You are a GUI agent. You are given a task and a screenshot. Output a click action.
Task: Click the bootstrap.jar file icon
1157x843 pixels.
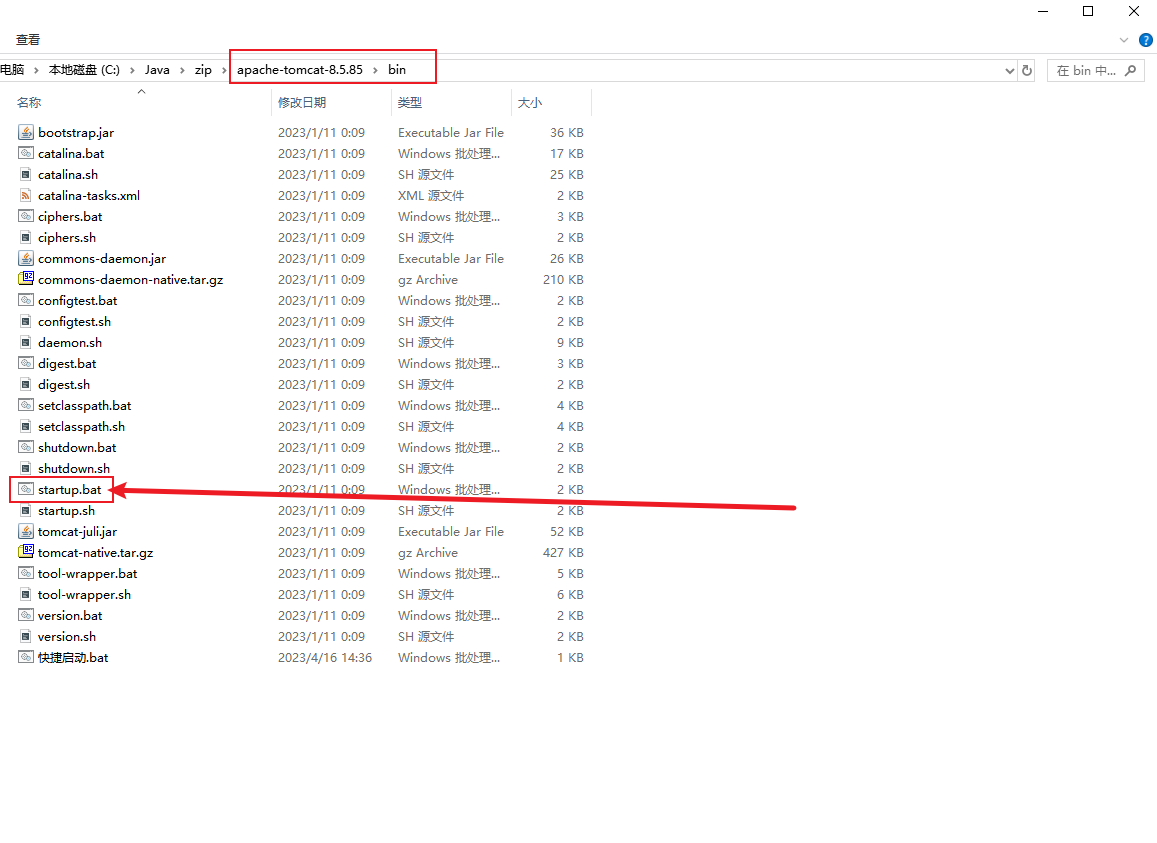click(x=26, y=132)
